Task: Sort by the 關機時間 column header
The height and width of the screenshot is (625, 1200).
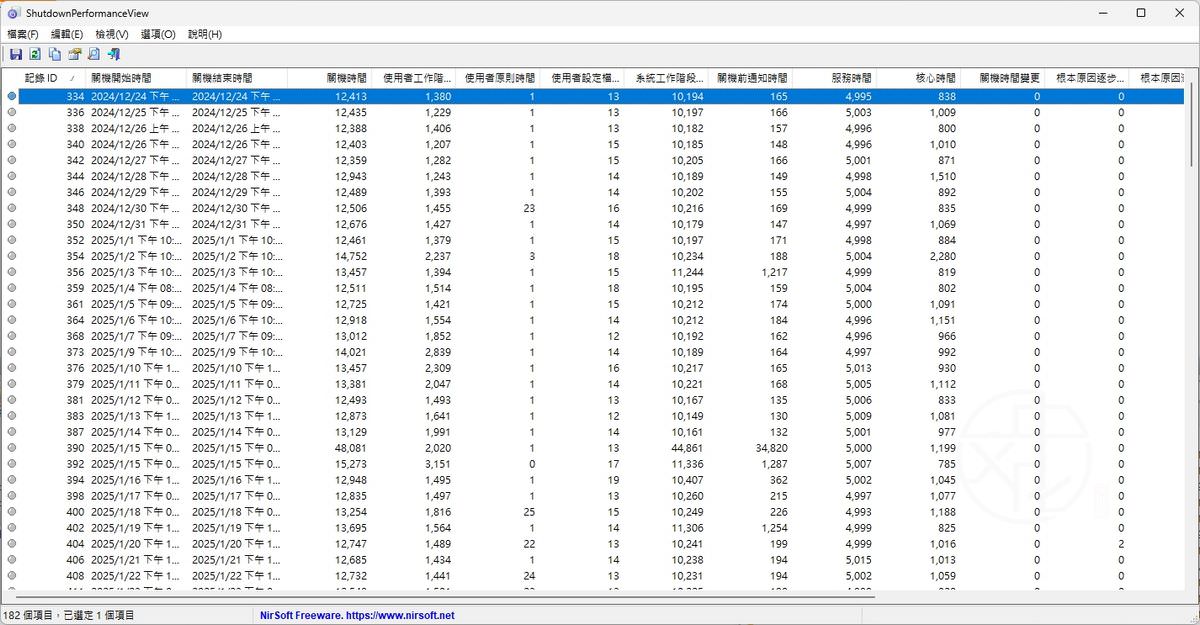Action: (x=330, y=77)
